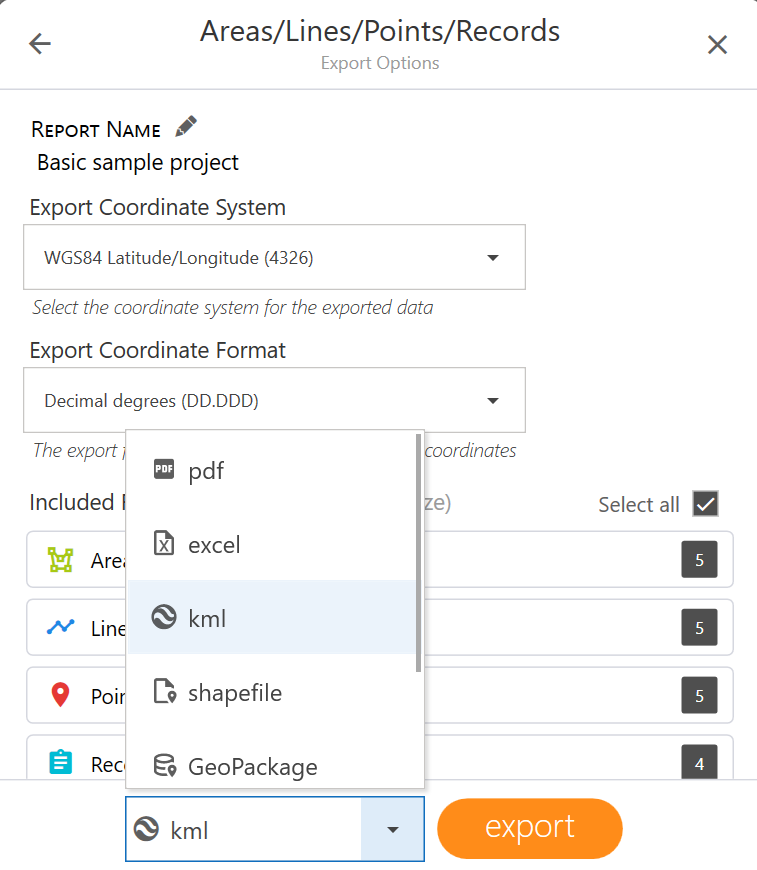This screenshot has width=757, height=870.
Task: Select kml option in the format list
Action: [207, 619]
